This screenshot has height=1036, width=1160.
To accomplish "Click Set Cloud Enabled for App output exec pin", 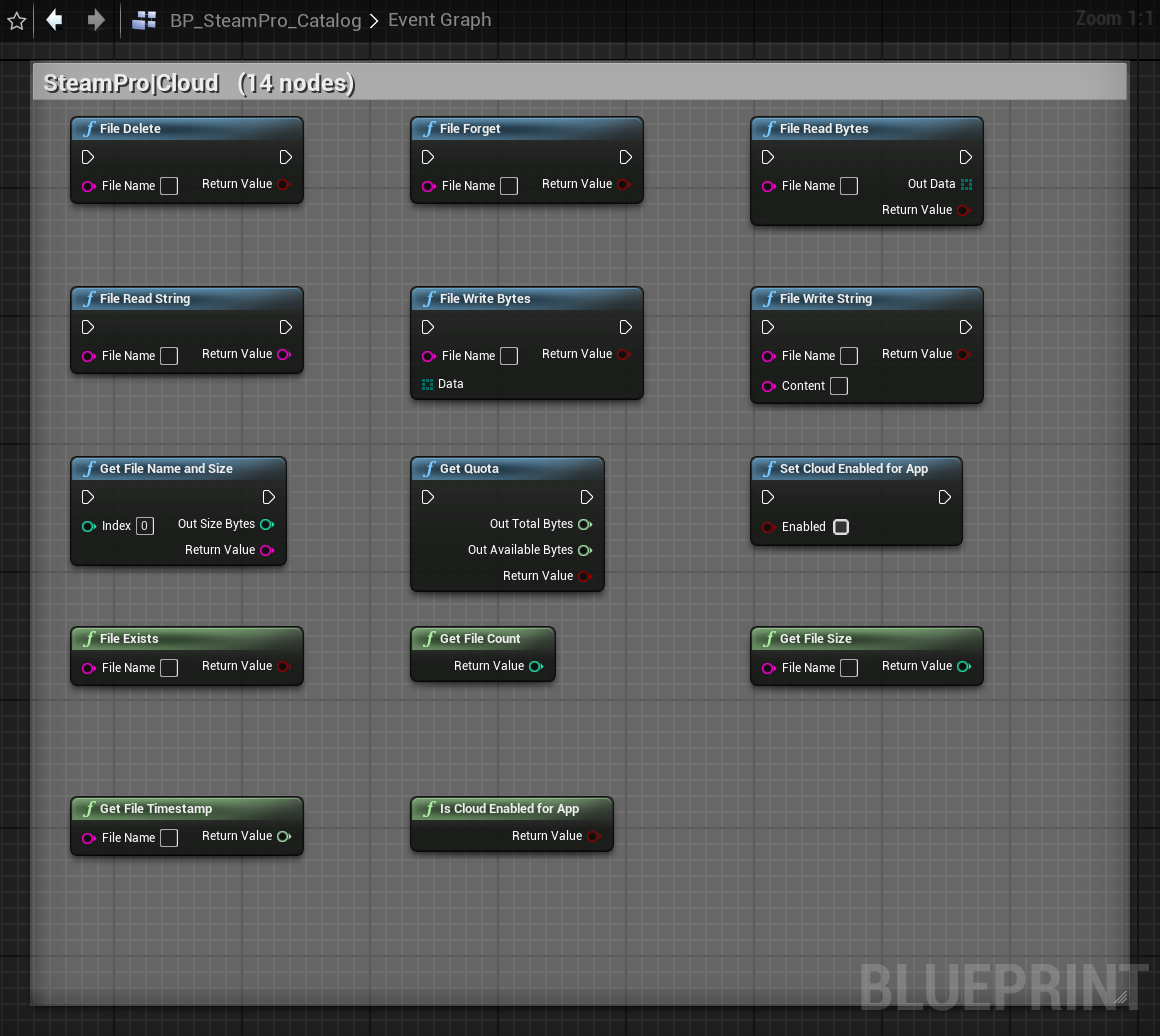I will (945, 497).
